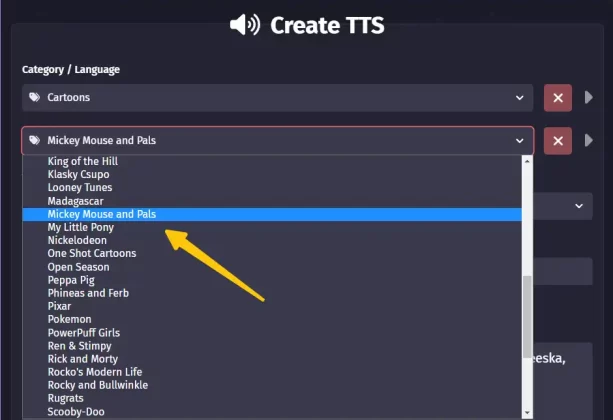Click the Category / Language label

(x=71, y=70)
